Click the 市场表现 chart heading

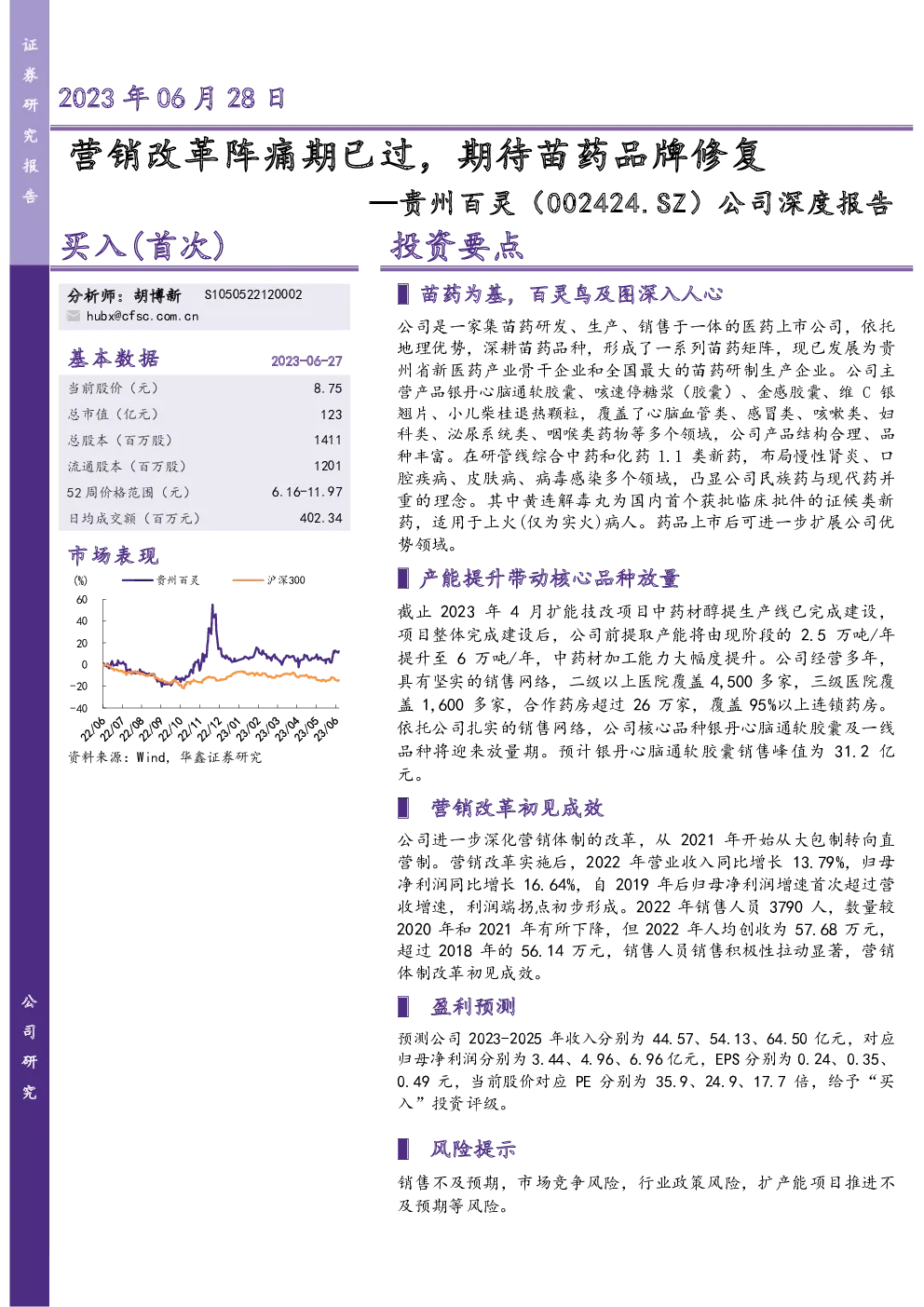114,556
